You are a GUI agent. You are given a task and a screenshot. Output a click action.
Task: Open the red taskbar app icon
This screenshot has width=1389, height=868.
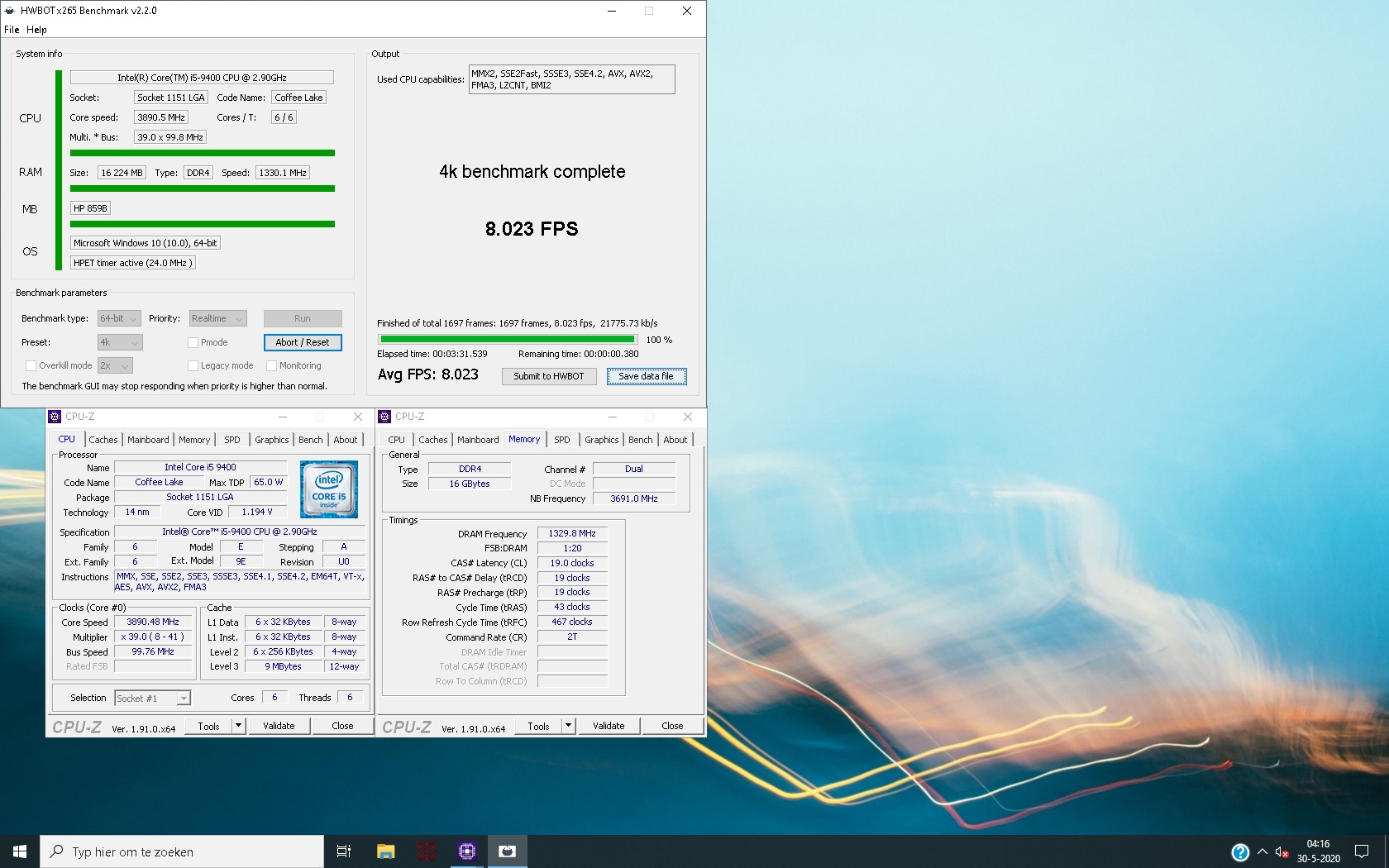click(x=426, y=851)
